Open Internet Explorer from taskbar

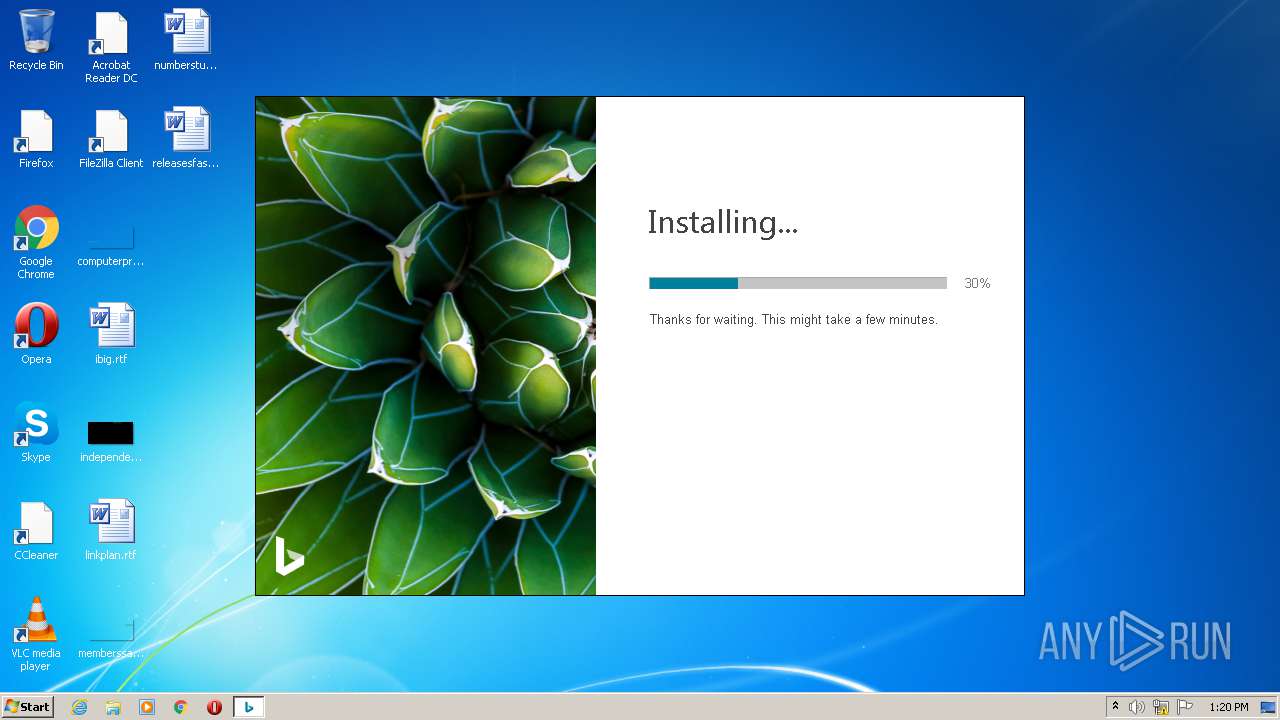(x=79, y=707)
